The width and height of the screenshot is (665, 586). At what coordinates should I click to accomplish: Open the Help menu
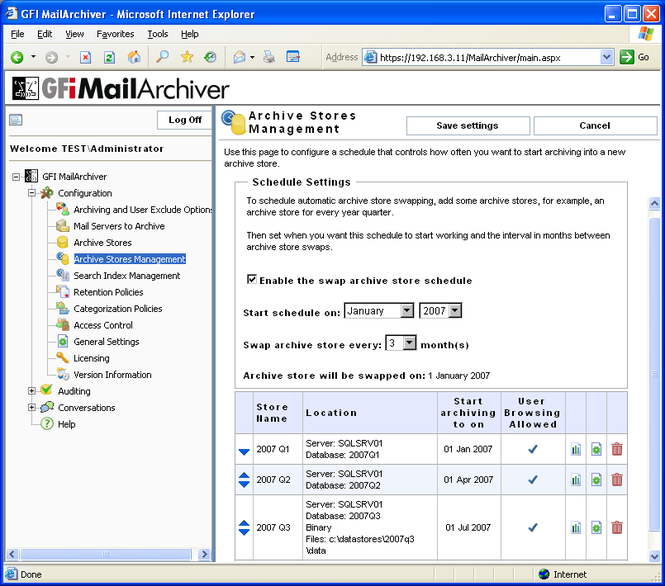[x=190, y=34]
